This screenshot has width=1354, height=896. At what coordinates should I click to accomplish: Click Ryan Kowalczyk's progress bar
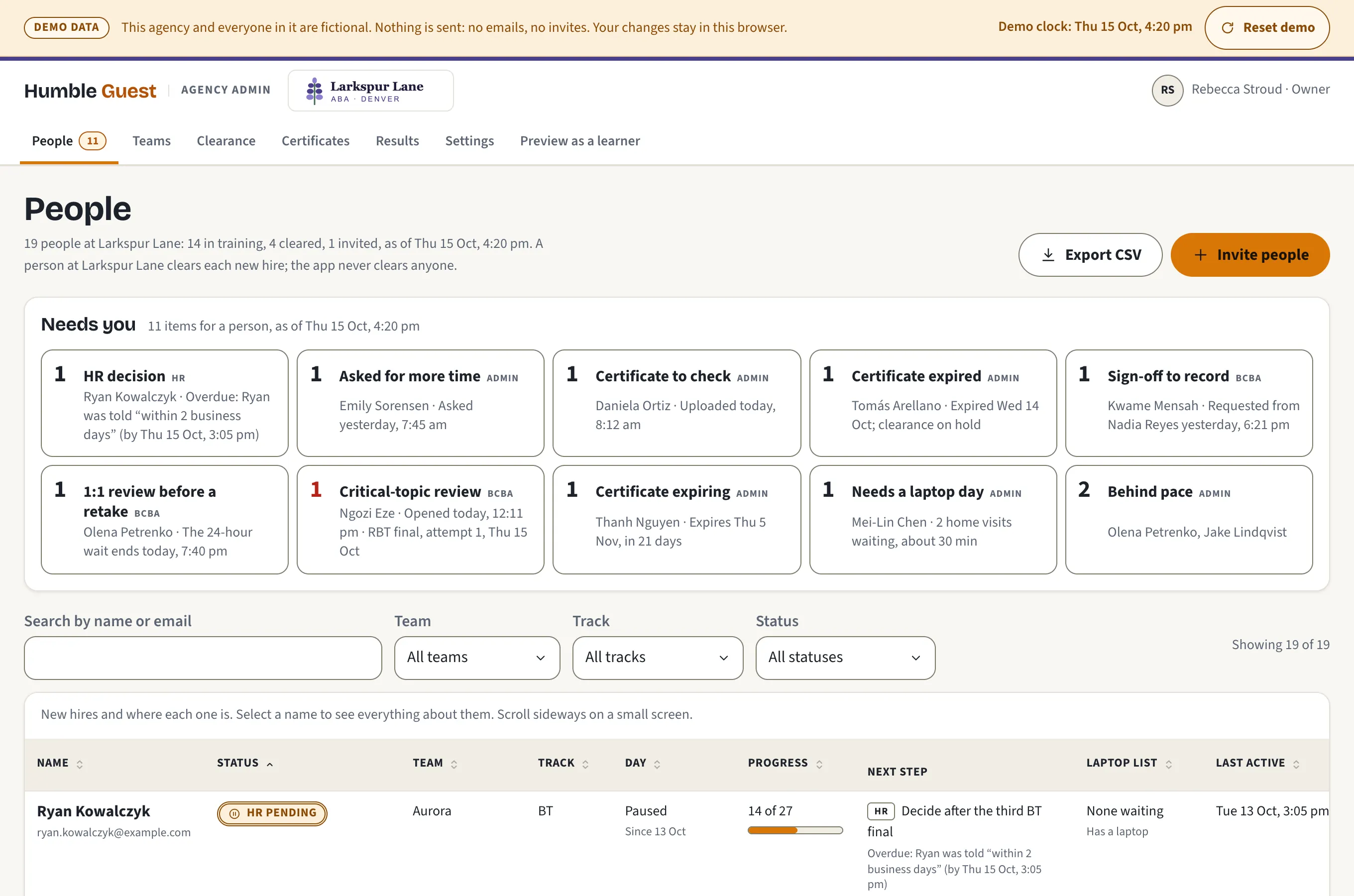coord(794,830)
